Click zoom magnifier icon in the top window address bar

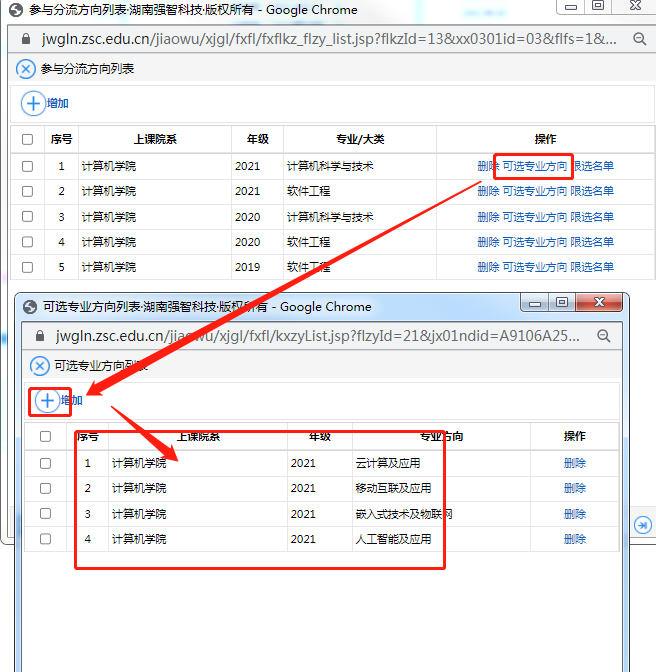[640, 39]
